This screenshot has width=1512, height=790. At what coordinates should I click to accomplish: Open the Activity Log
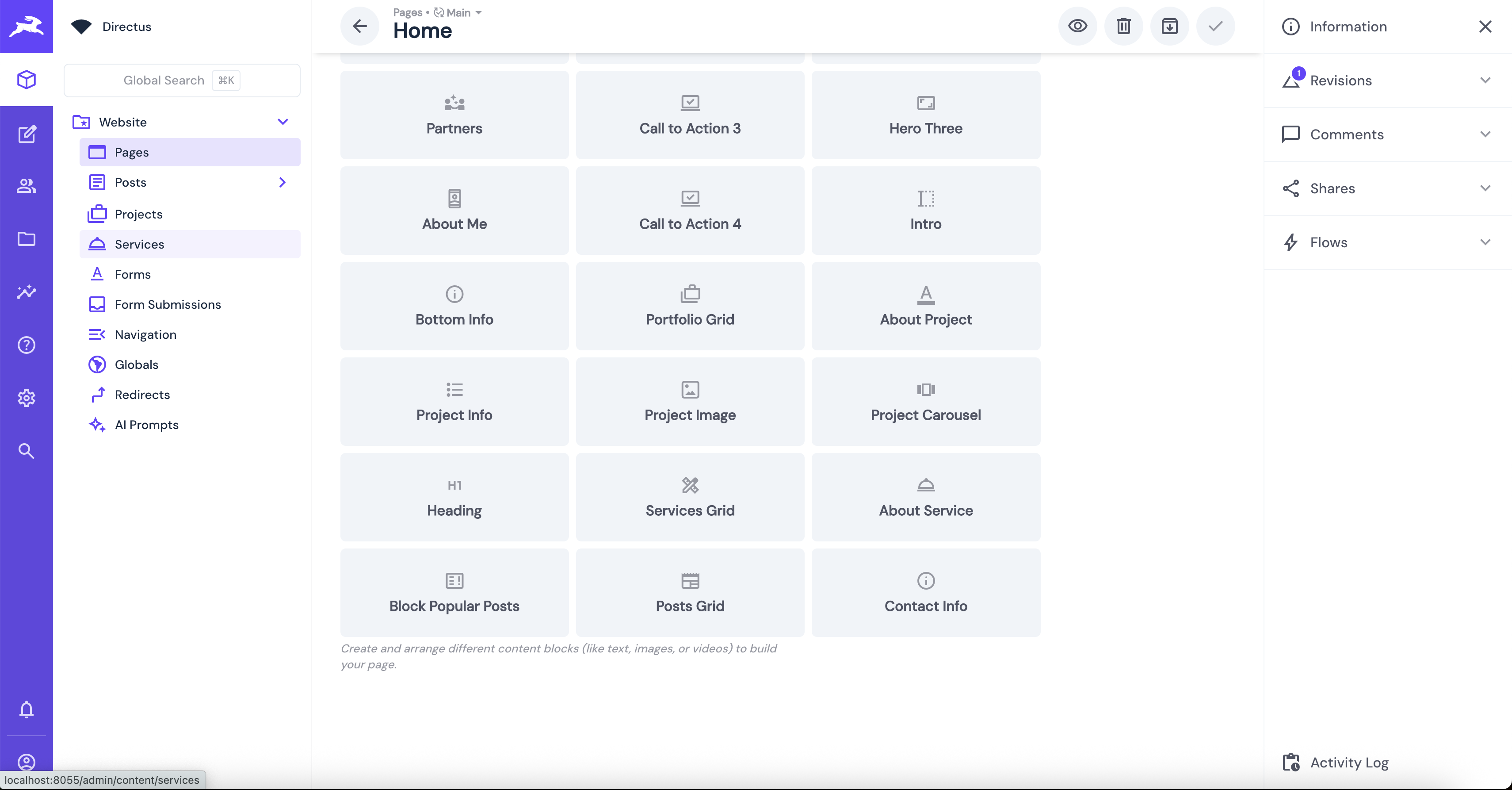(1349, 763)
